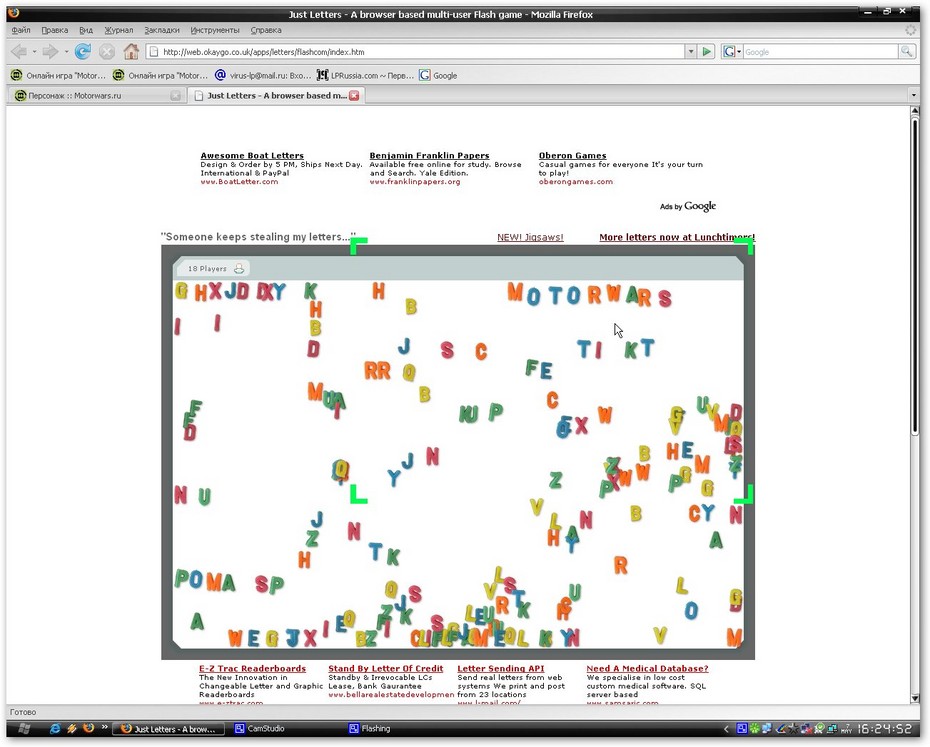Click the scrollbar down arrow

pyautogui.click(x=914, y=698)
